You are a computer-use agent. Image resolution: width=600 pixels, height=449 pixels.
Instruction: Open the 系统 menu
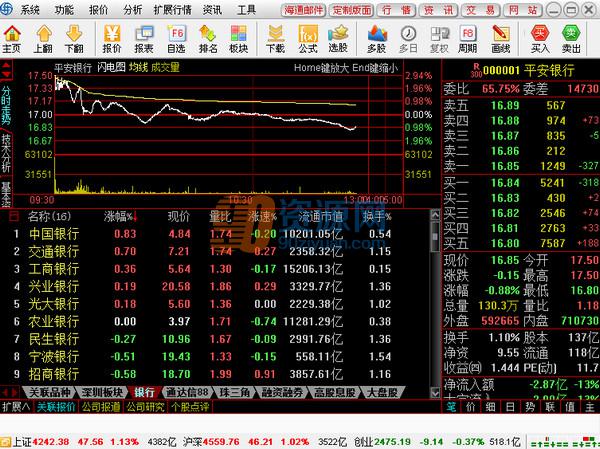pyautogui.click(x=30, y=10)
